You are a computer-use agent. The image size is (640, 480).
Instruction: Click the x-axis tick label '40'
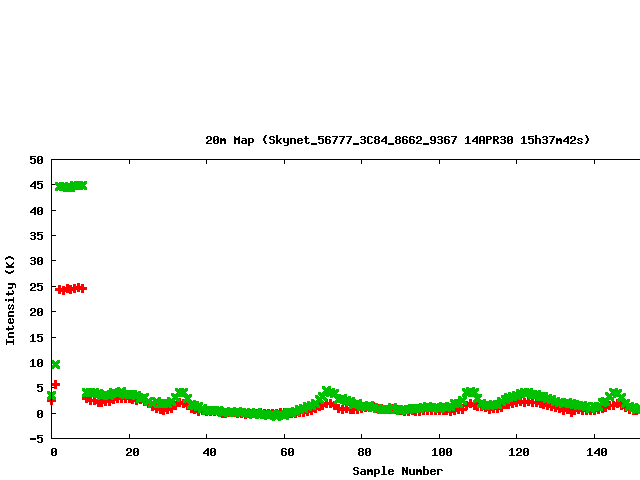tap(209, 452)
